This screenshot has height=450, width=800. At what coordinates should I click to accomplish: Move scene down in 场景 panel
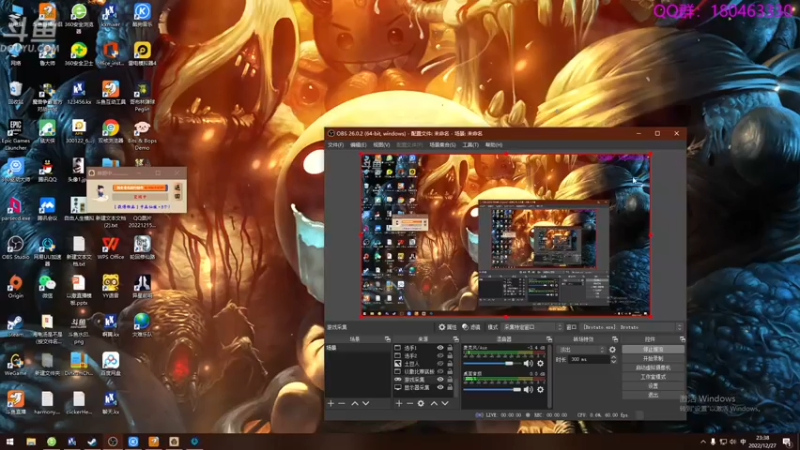[x=366, y=404]
